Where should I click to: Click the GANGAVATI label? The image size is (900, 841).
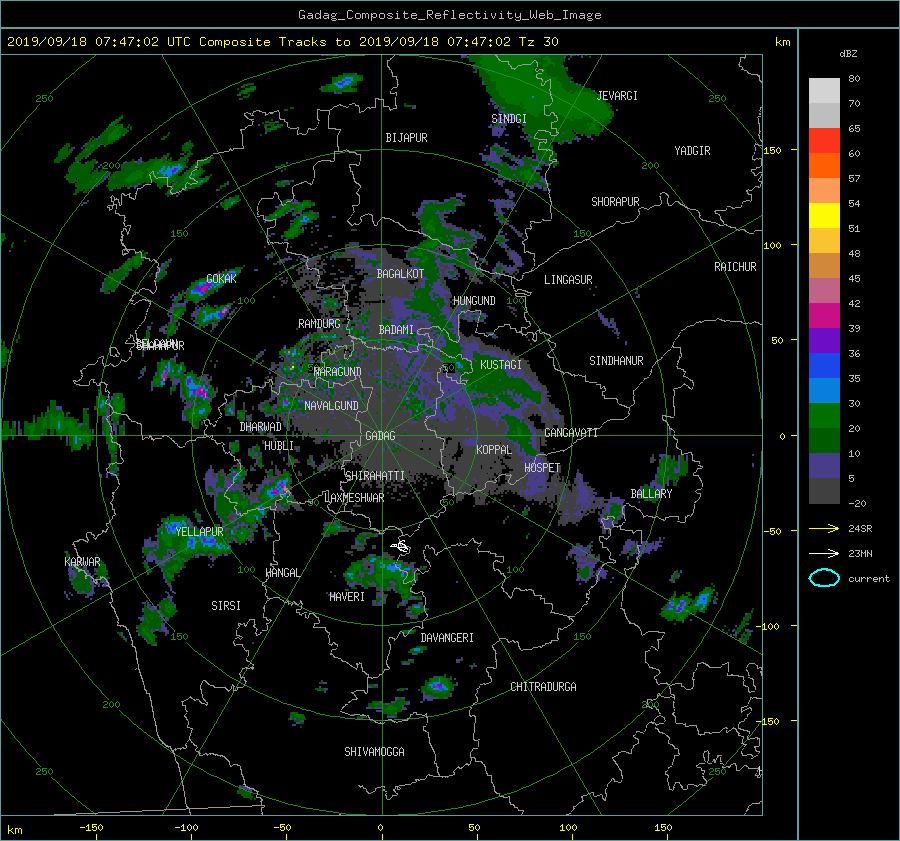click(x=571, y=433)
